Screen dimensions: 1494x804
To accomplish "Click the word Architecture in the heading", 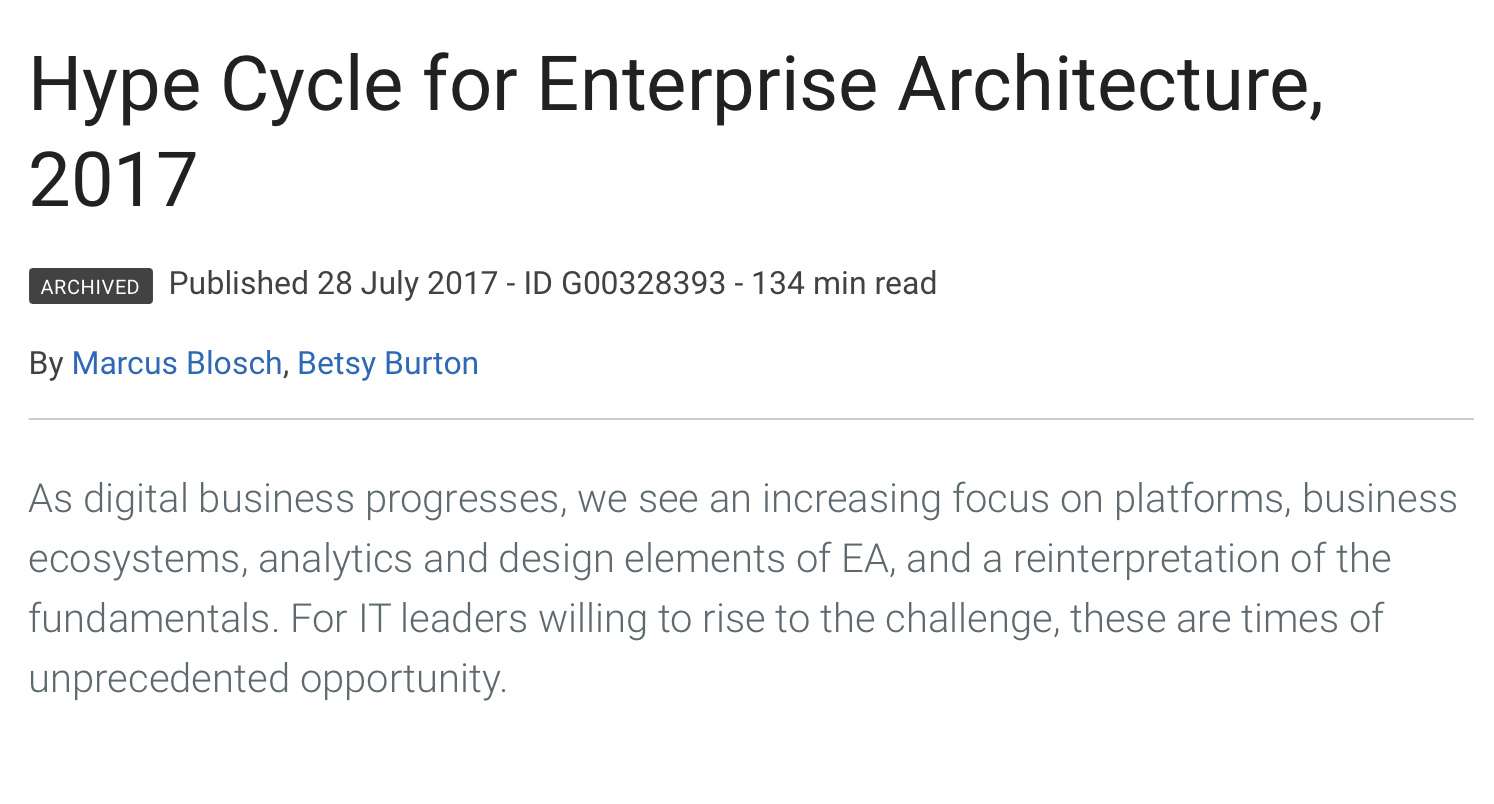I will [x=1103, y=87].
